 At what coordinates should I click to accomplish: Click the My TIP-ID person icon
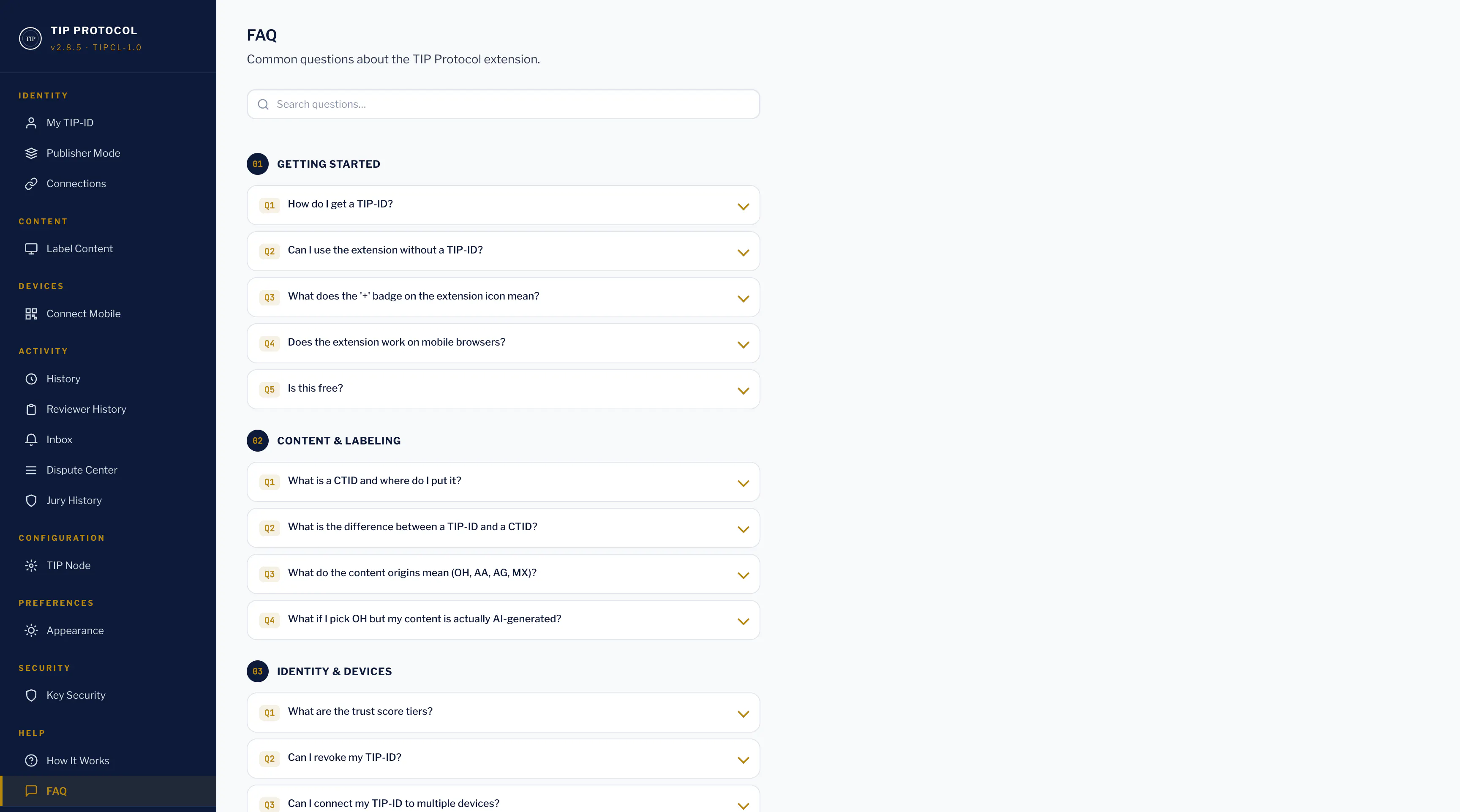[x=31, y=123]
